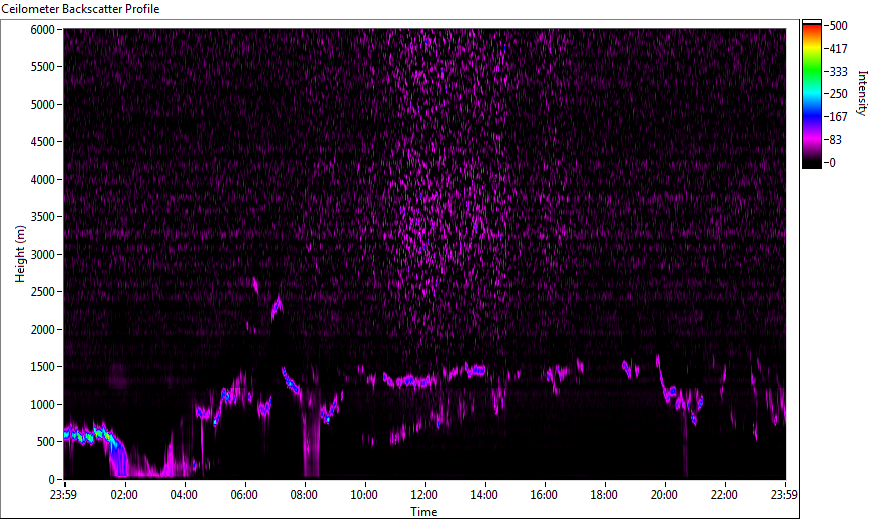Click the 417 value on intensity scale

(838, 48)
